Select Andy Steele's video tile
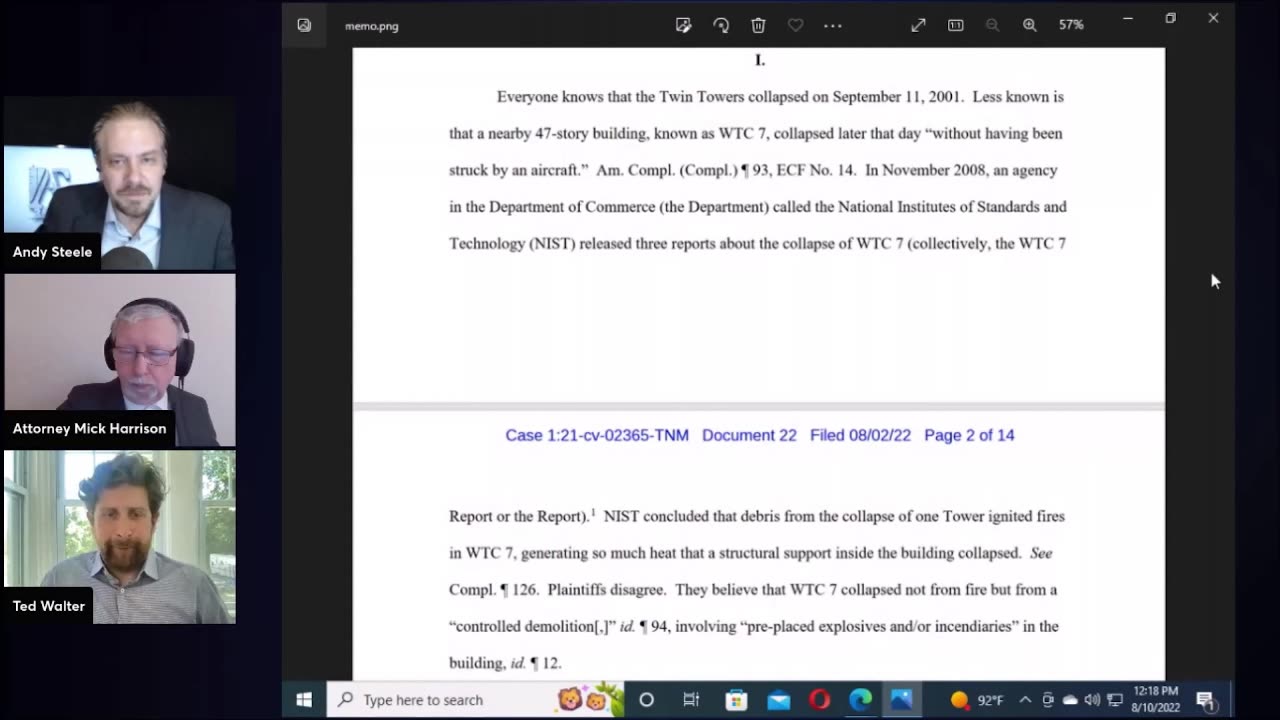 [120, 183]
